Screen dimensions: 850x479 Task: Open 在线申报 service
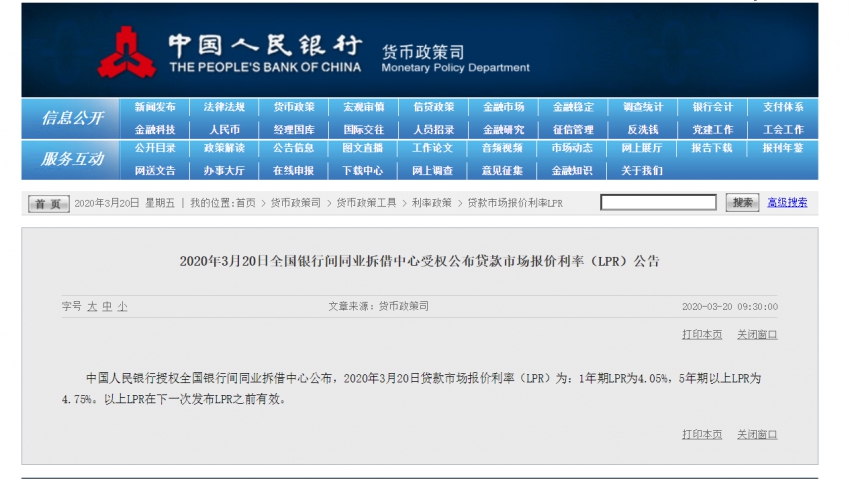[x=293, y=171]
